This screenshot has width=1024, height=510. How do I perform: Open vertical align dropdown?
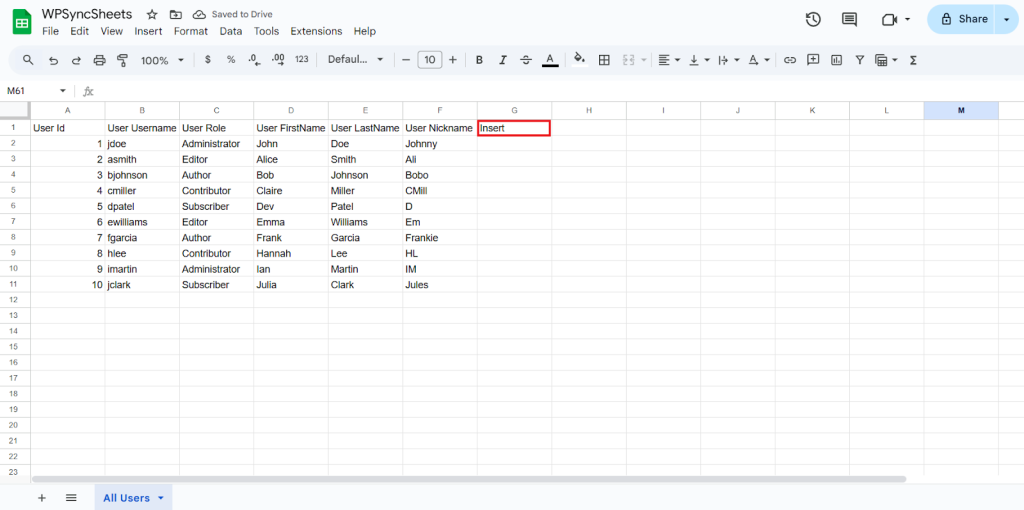tap(699, 60)
